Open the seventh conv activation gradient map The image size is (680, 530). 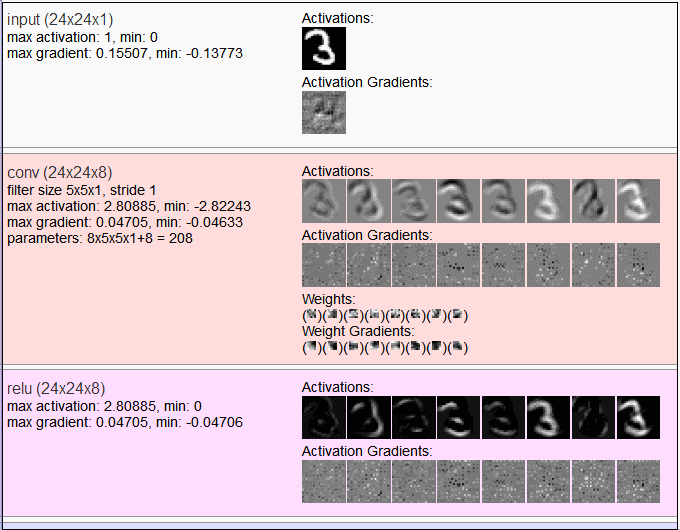[594, 265]
